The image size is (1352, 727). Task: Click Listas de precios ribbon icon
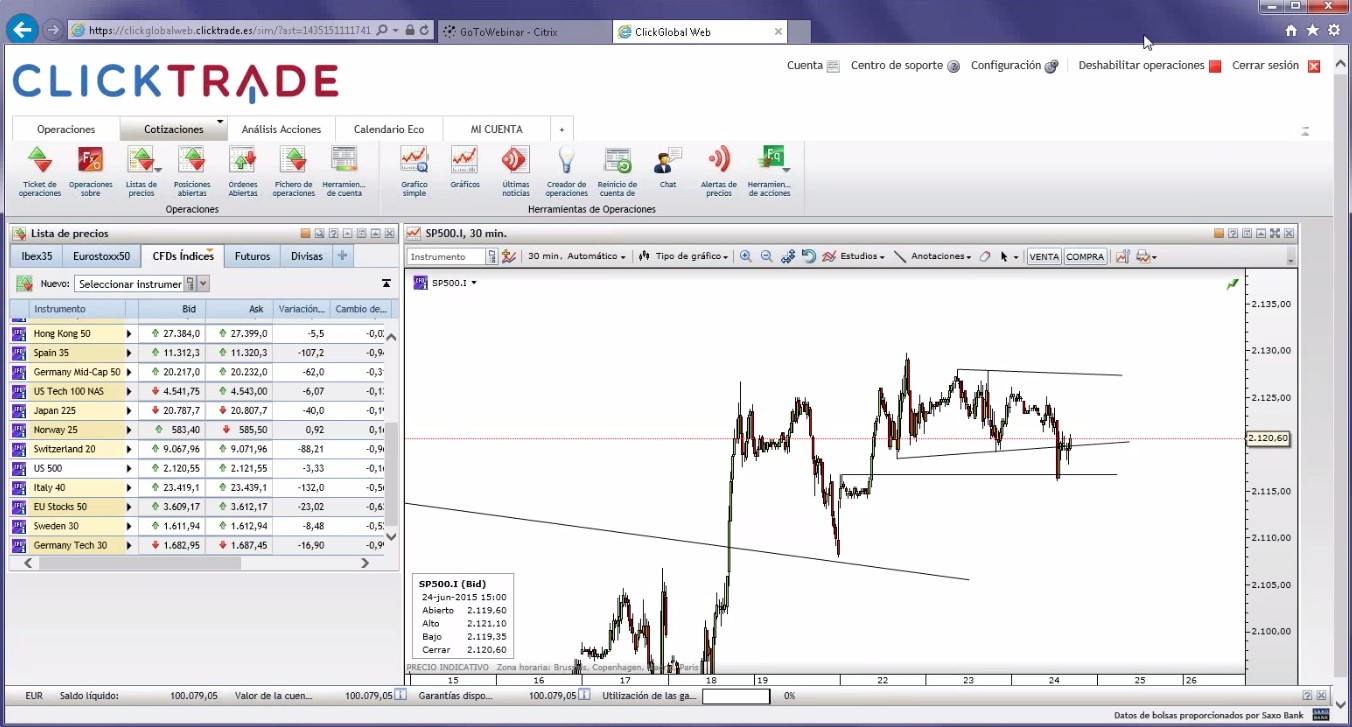click(141, 170)
